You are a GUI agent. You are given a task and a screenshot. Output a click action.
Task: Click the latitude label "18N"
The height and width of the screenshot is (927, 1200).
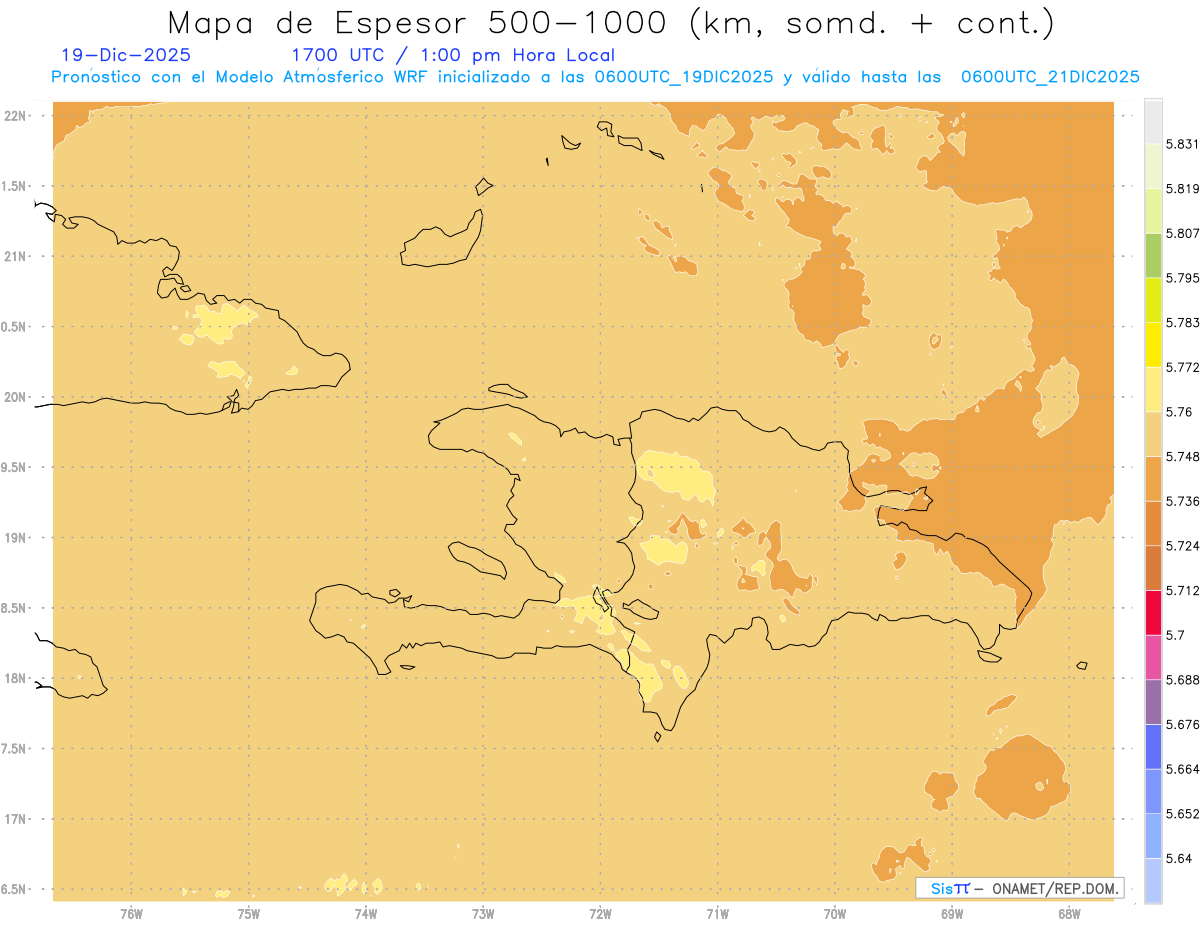click(14, 678)
